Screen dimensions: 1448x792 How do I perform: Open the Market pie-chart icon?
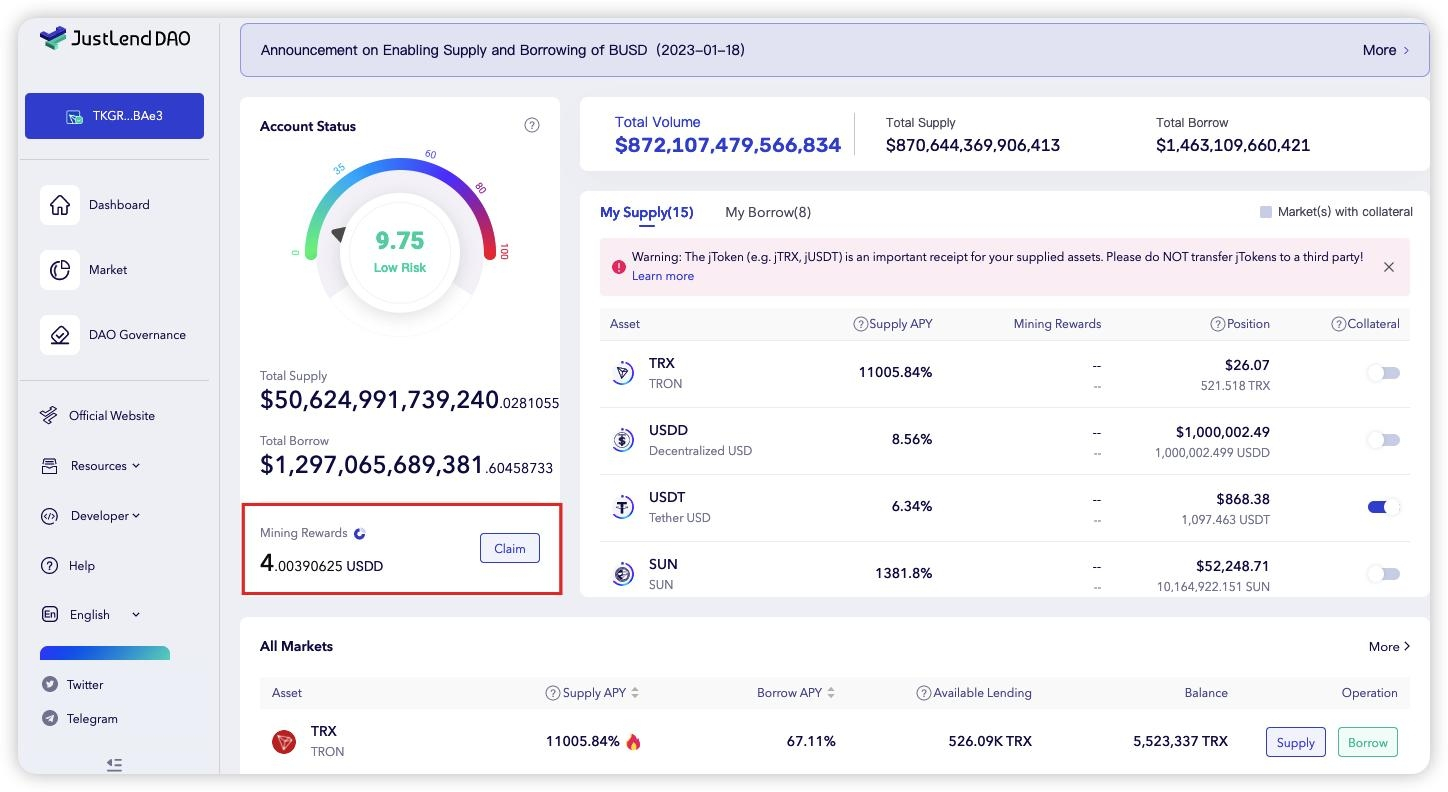[x=60, y=270]
